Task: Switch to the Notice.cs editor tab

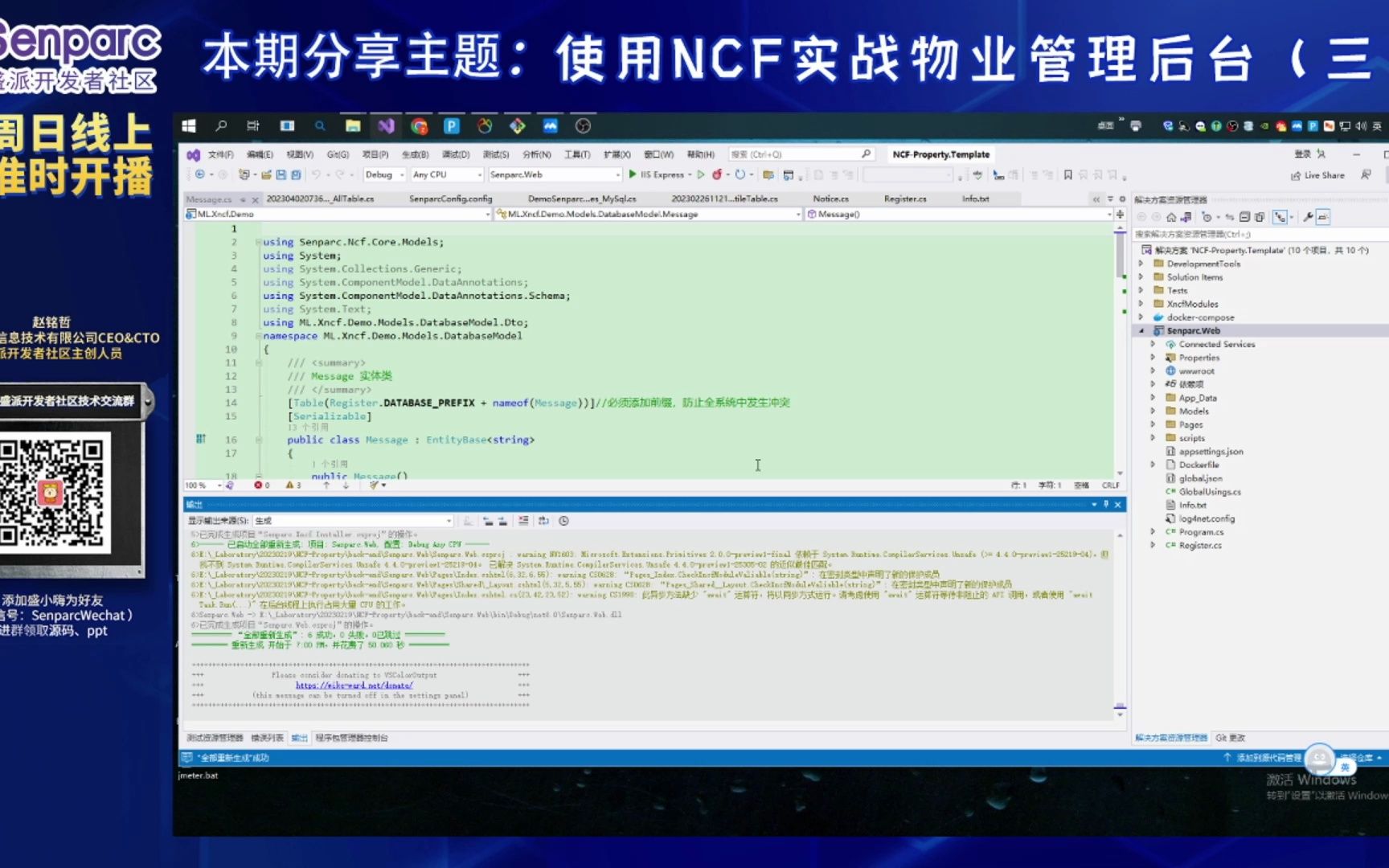Action: pos(830,199)
